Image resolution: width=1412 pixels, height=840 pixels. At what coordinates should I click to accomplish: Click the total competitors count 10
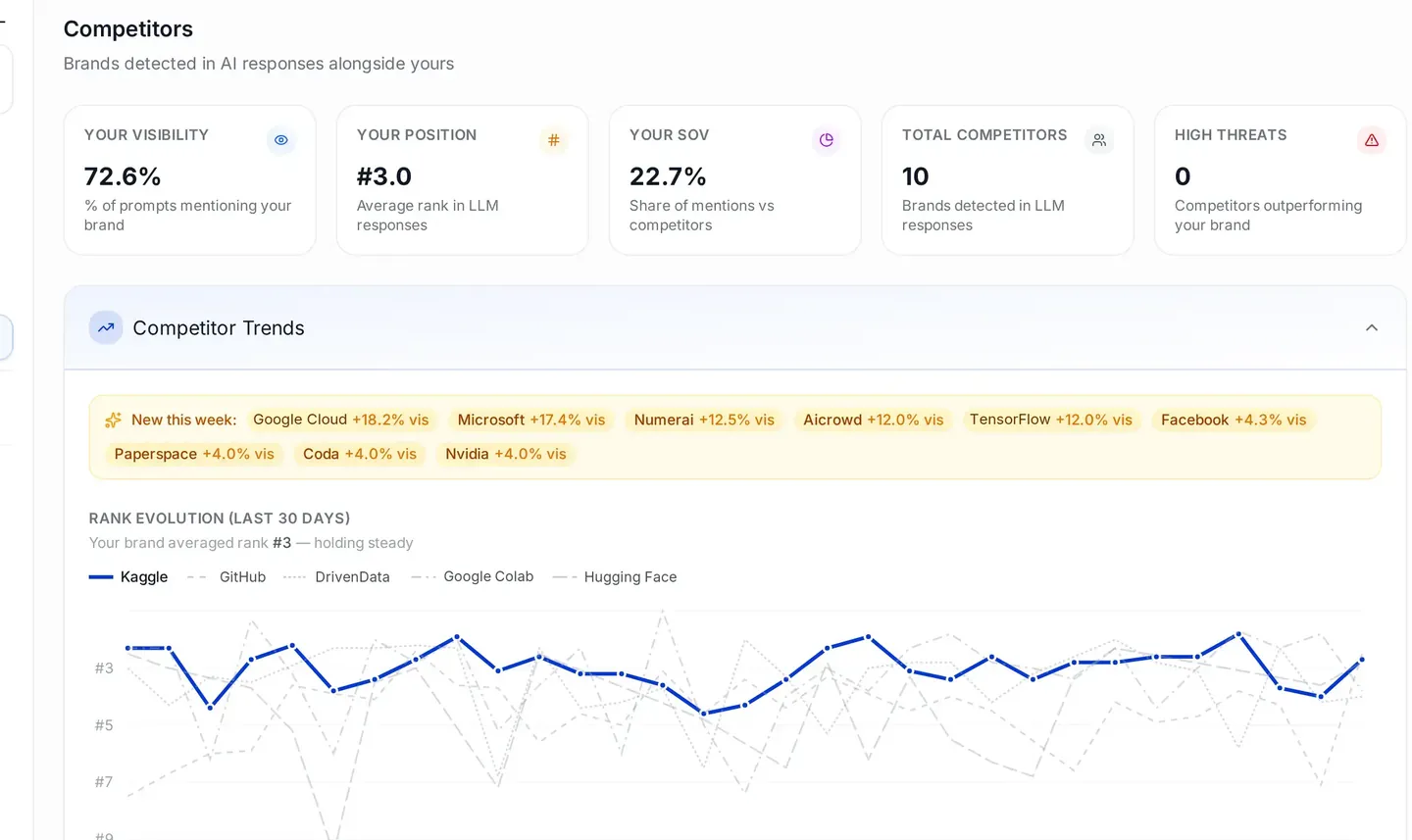click(915, 176)
